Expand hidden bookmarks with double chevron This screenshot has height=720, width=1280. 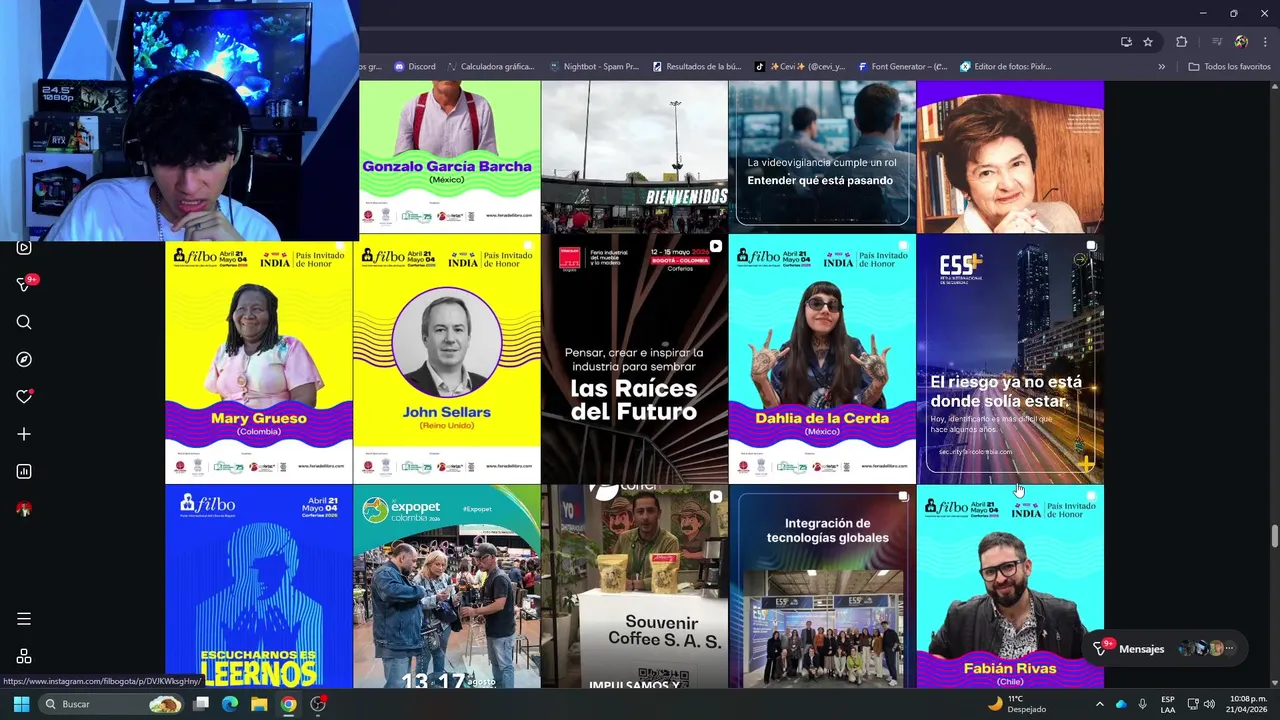(x=1161, y=67)
